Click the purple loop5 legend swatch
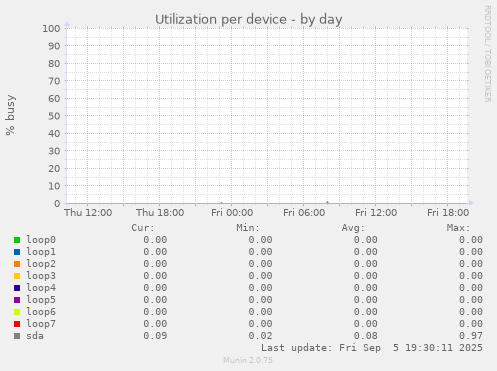The width and height of the screenshot is (497, 371). pyautogui.click(x=17, y=300)
